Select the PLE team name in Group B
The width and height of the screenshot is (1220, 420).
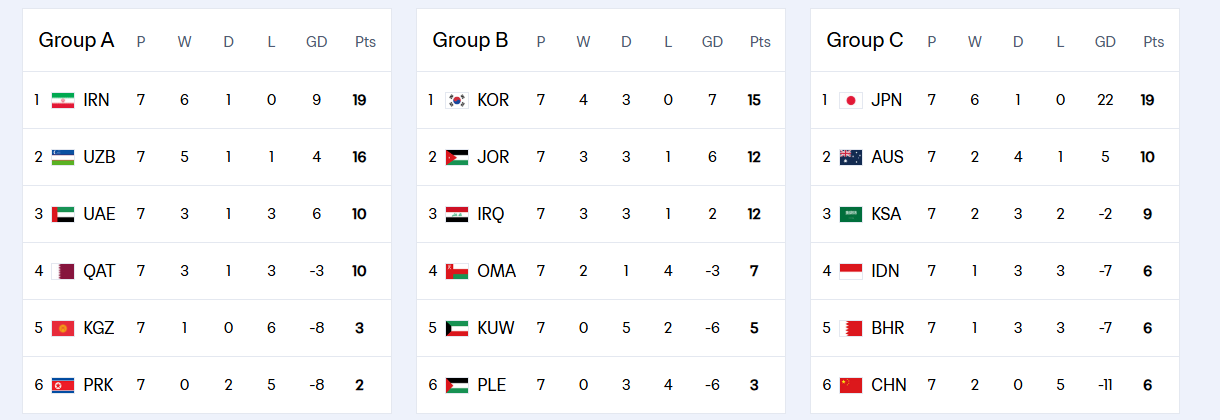coord(492,385)
